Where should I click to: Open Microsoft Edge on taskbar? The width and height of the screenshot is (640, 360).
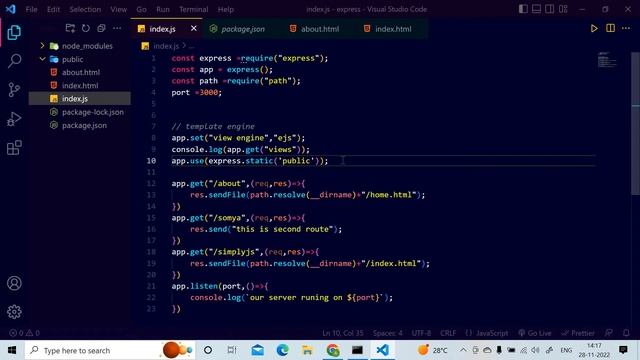click(x=282, y=350)
